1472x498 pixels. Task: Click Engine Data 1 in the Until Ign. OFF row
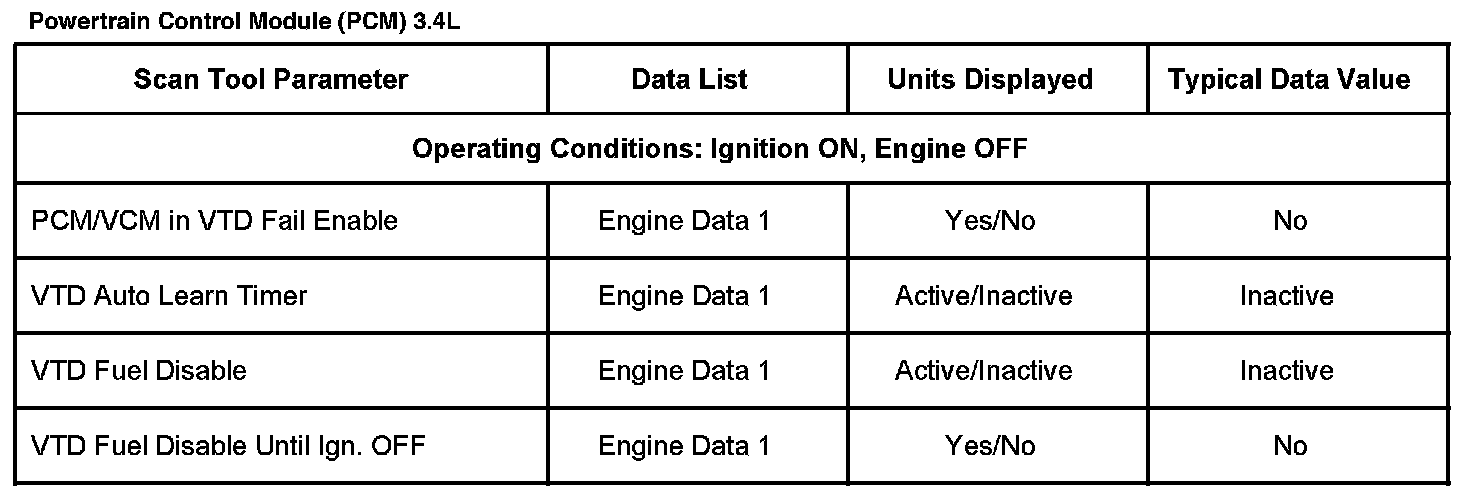[x=684, y=446]
